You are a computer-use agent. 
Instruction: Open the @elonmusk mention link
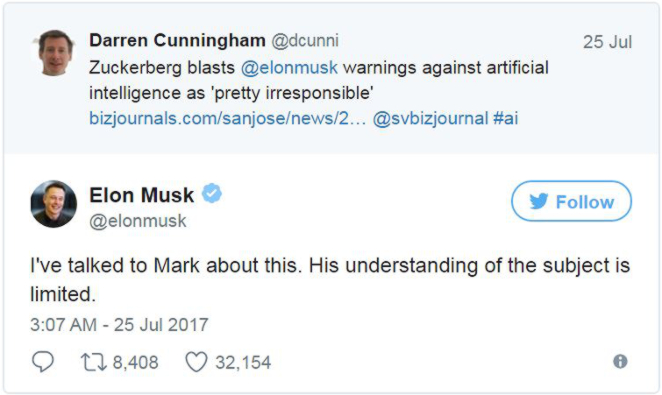coord(289,68)
